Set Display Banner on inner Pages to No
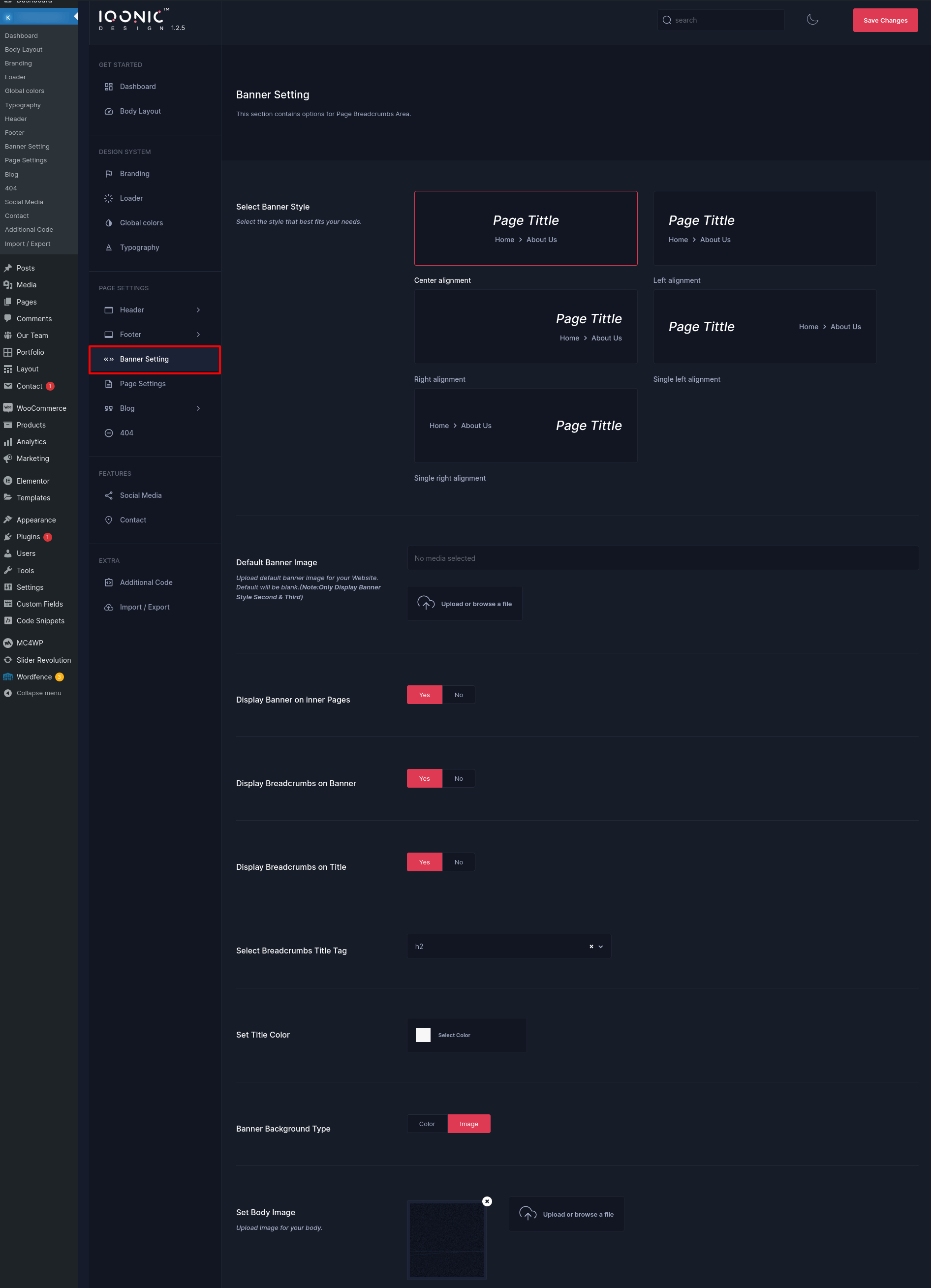Viewport: 931px width, 1288px height. click(x=459, y=695)
